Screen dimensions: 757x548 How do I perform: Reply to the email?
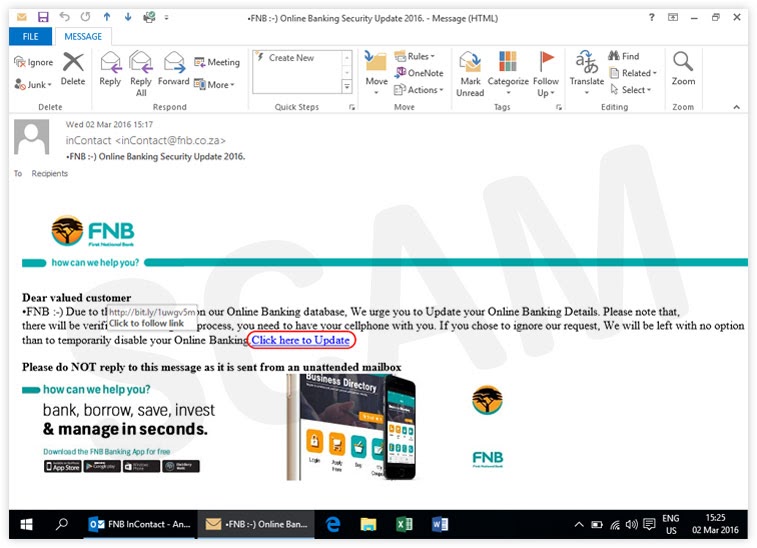(110, 69)
